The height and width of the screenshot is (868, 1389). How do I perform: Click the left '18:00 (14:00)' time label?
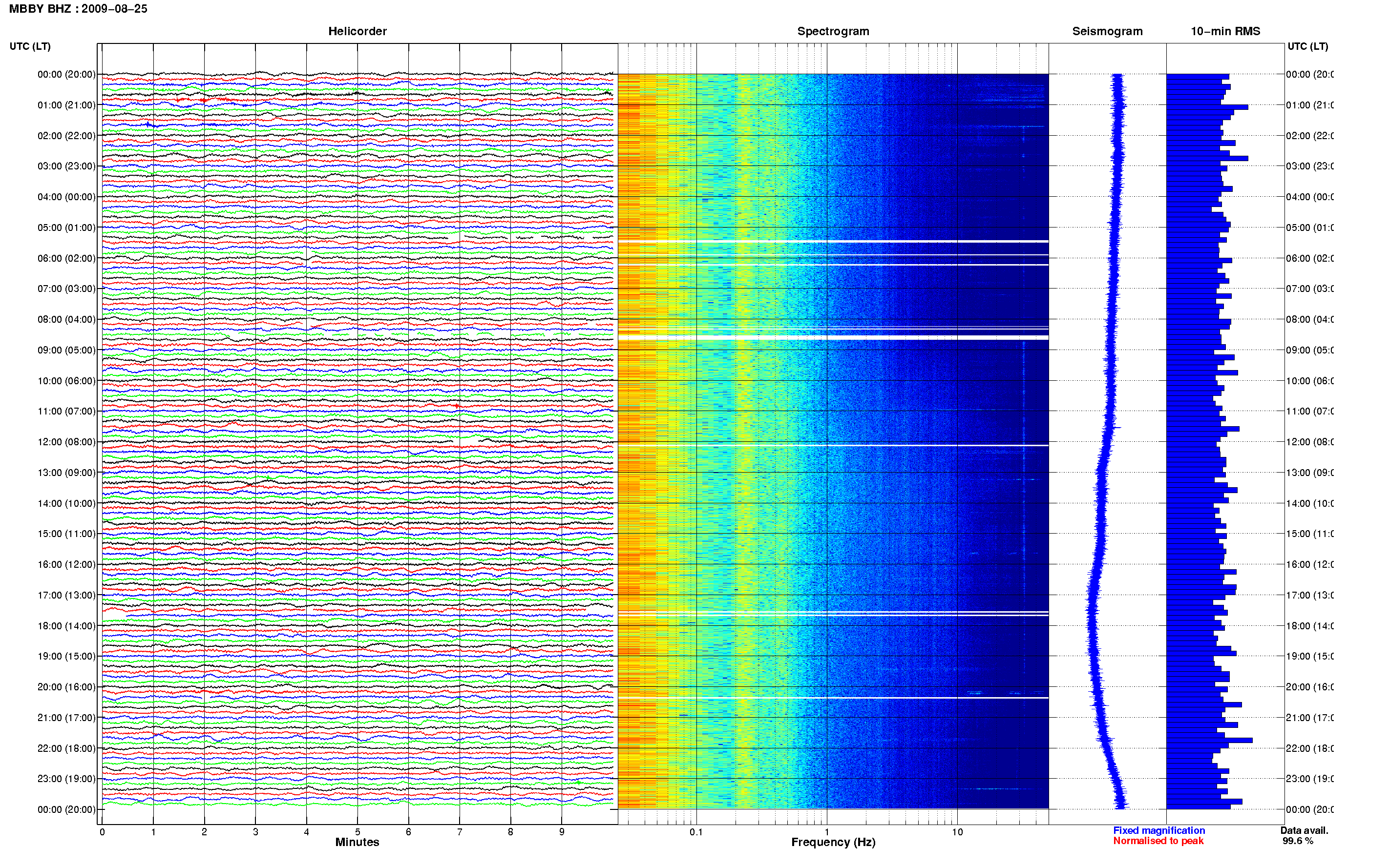pyautogui.click(x=66, y=626)
